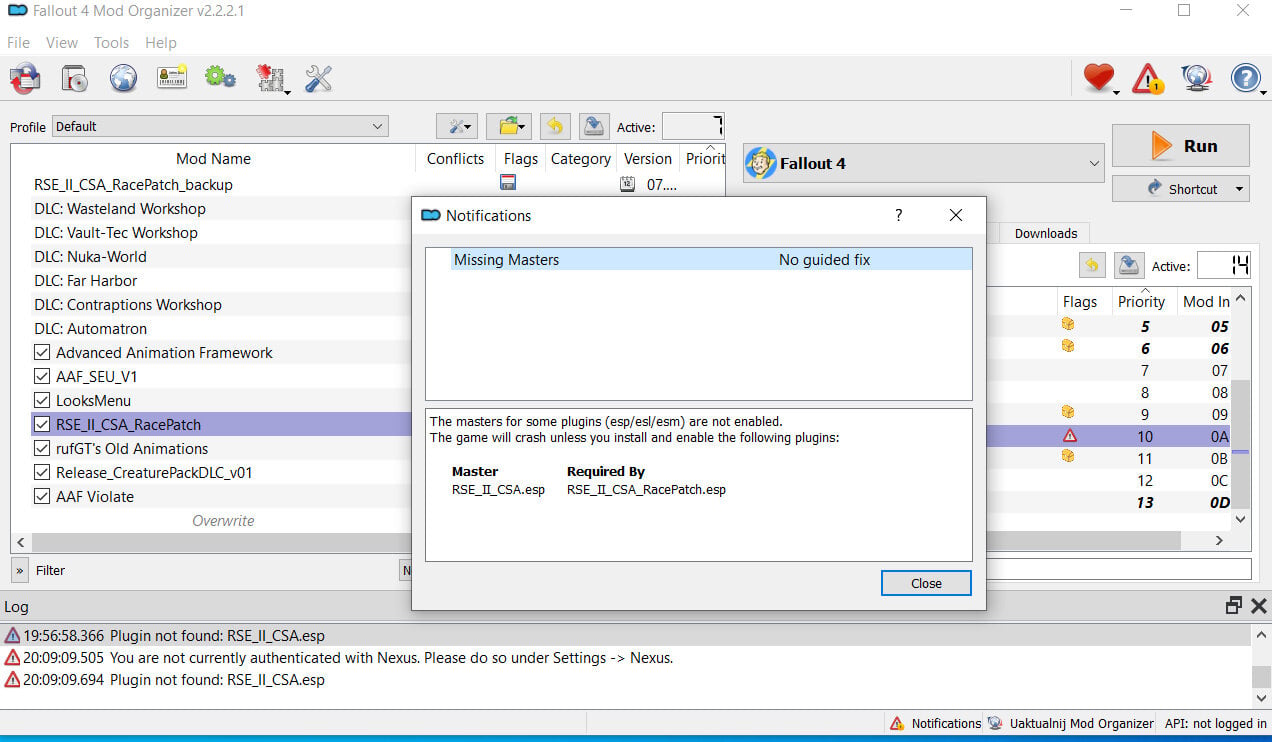Viewport: 1272px width, 742px height.
Task: Click restore backup arrow beside Profile folder button
Action: click(x=554, y=126)
